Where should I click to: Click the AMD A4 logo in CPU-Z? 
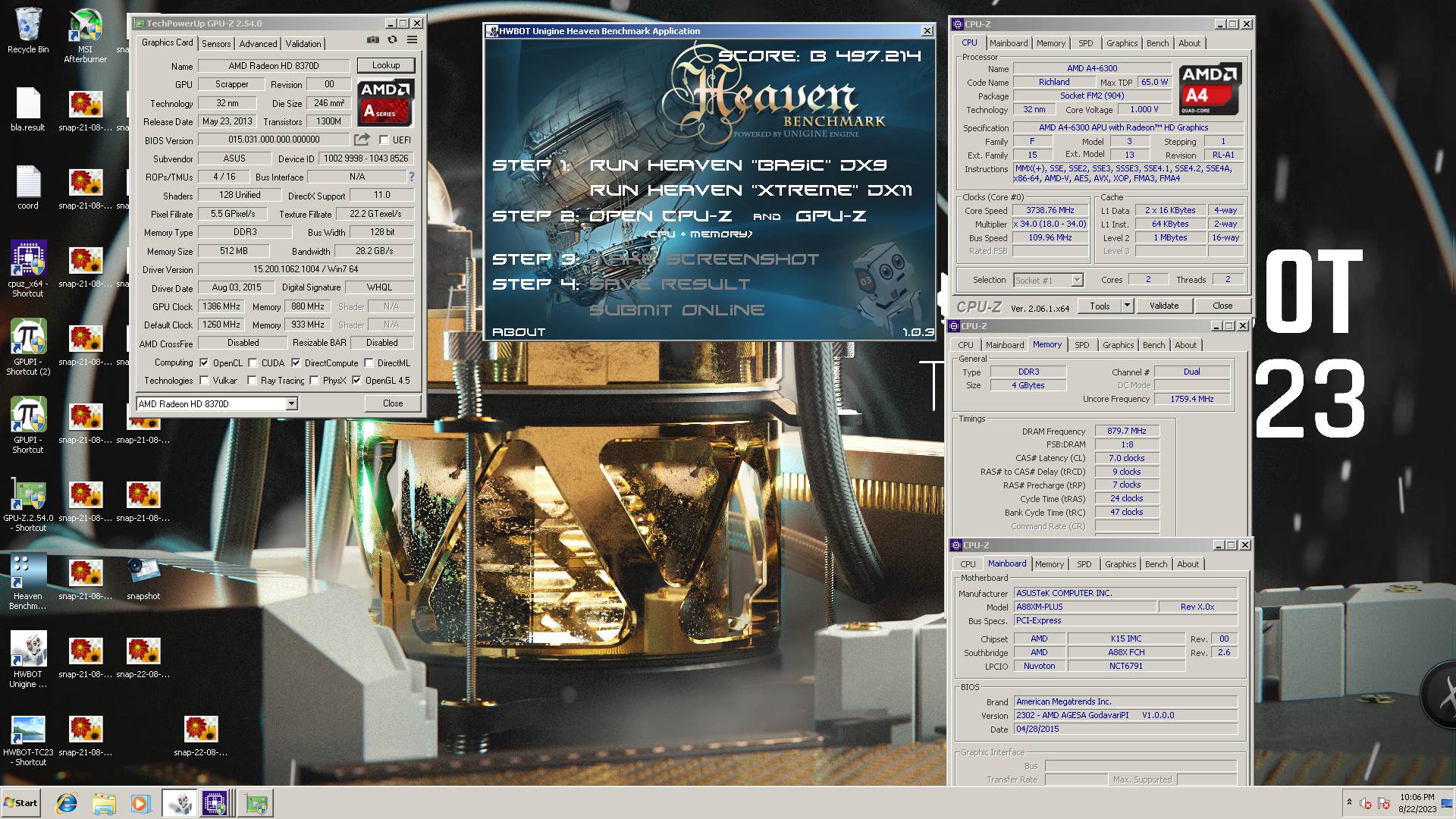pyautogui.click(x=1210, y=89)
